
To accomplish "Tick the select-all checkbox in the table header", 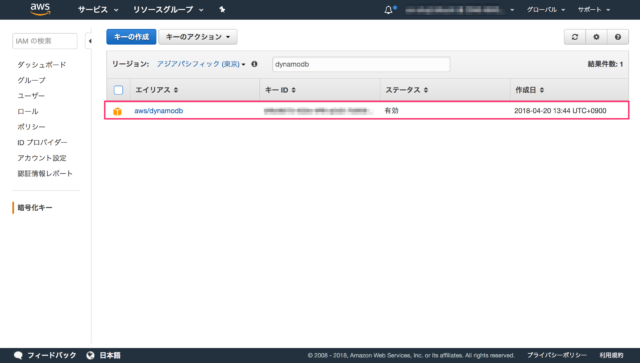I will 118,90.
